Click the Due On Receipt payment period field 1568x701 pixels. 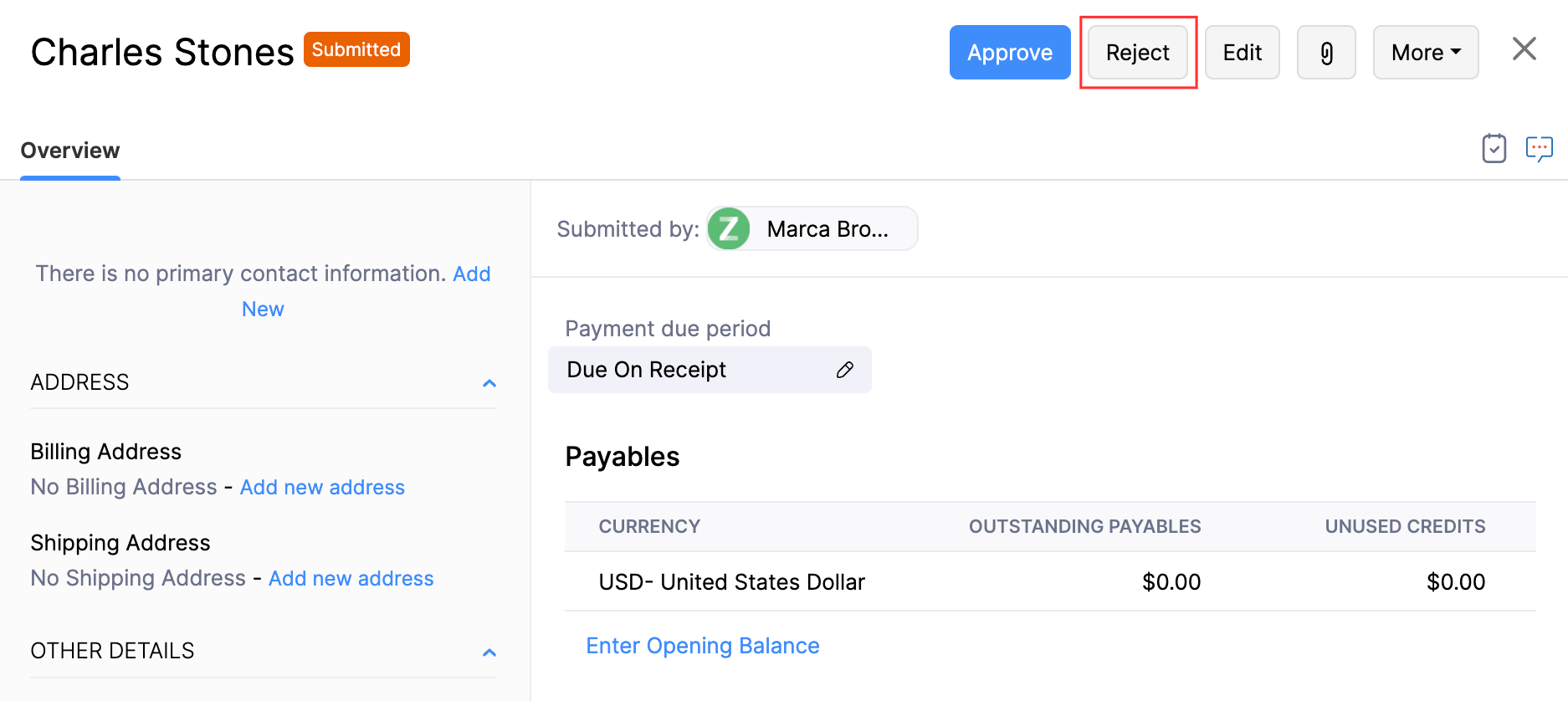686,370
